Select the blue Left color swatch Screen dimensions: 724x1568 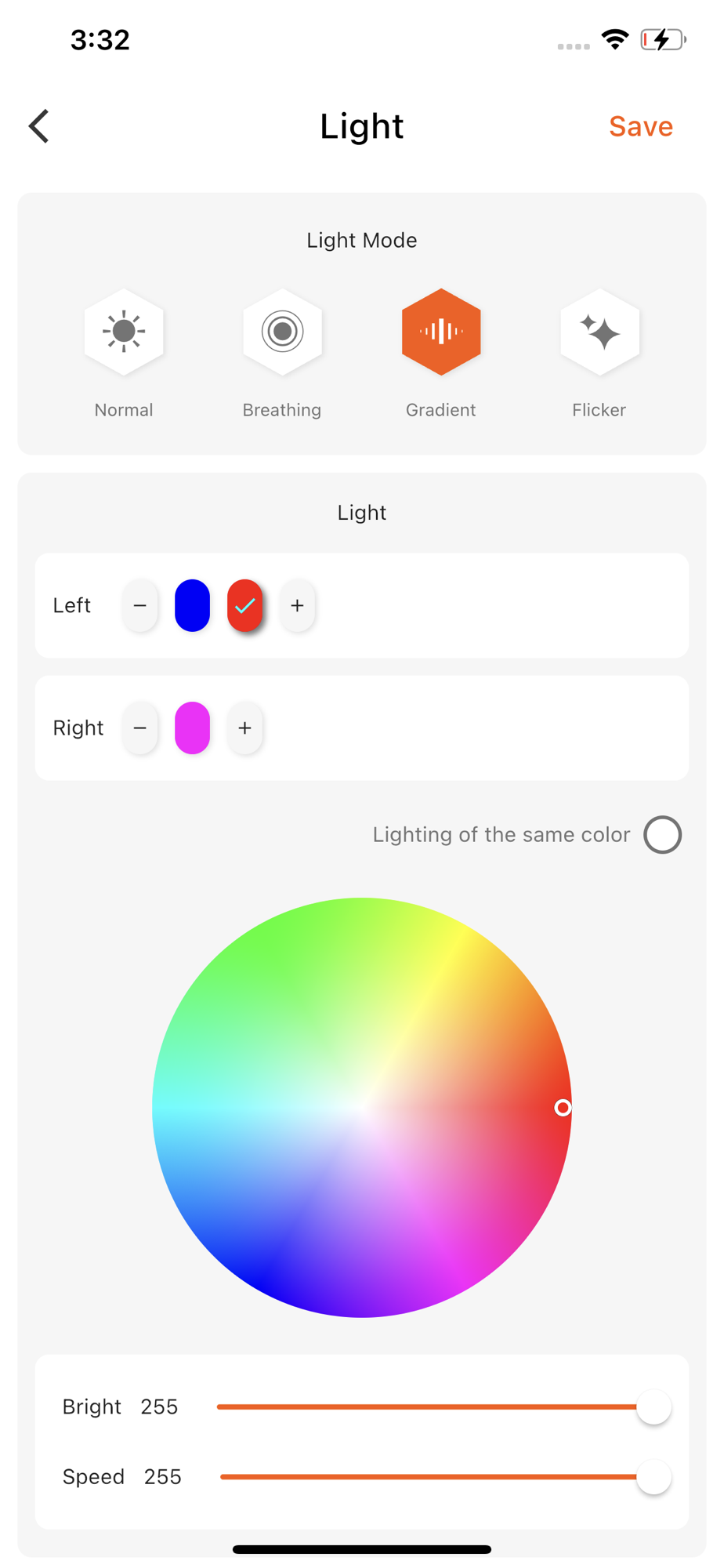coord(192,605)
